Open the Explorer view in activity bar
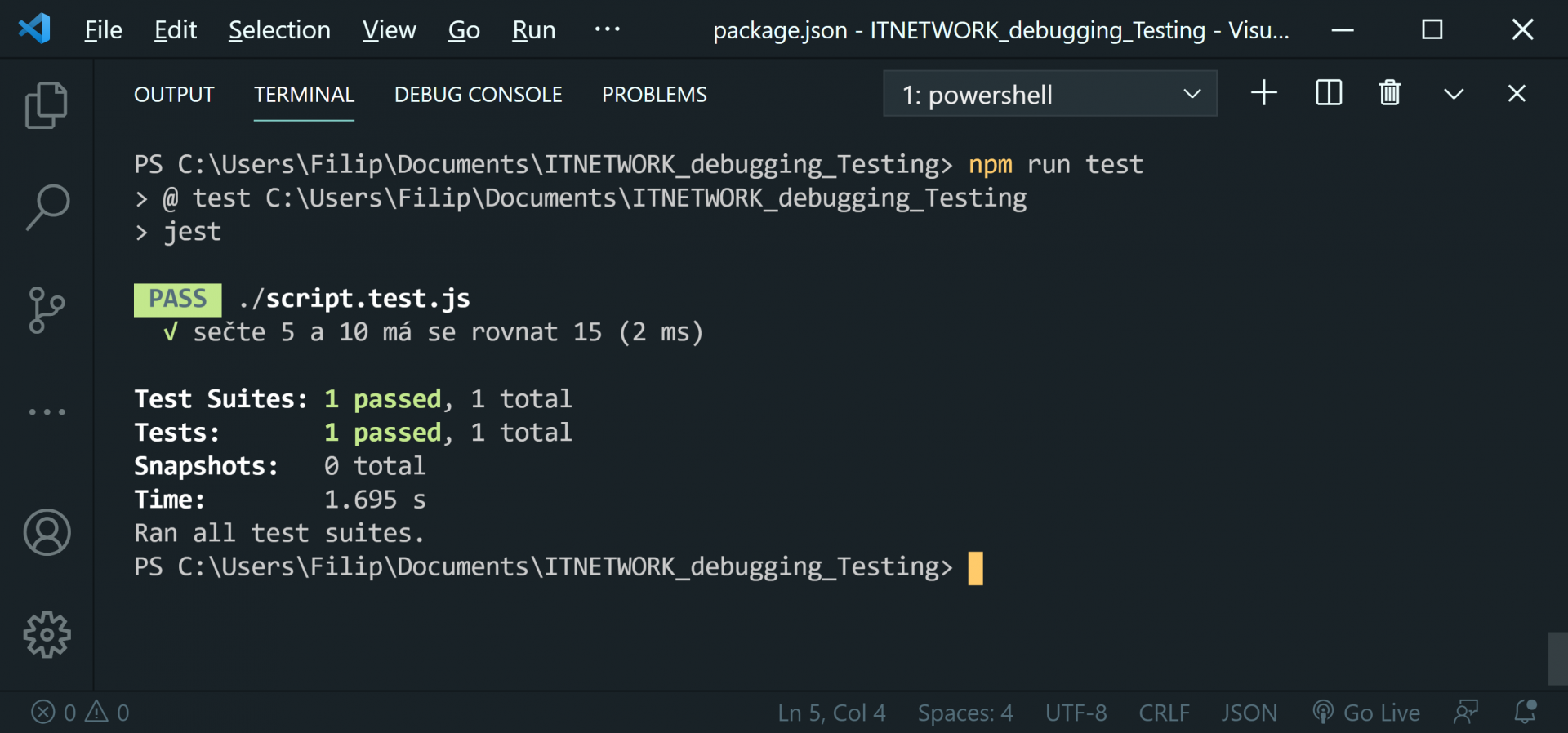This screenshot has width=1568, height=733. [x=47, y=105]
